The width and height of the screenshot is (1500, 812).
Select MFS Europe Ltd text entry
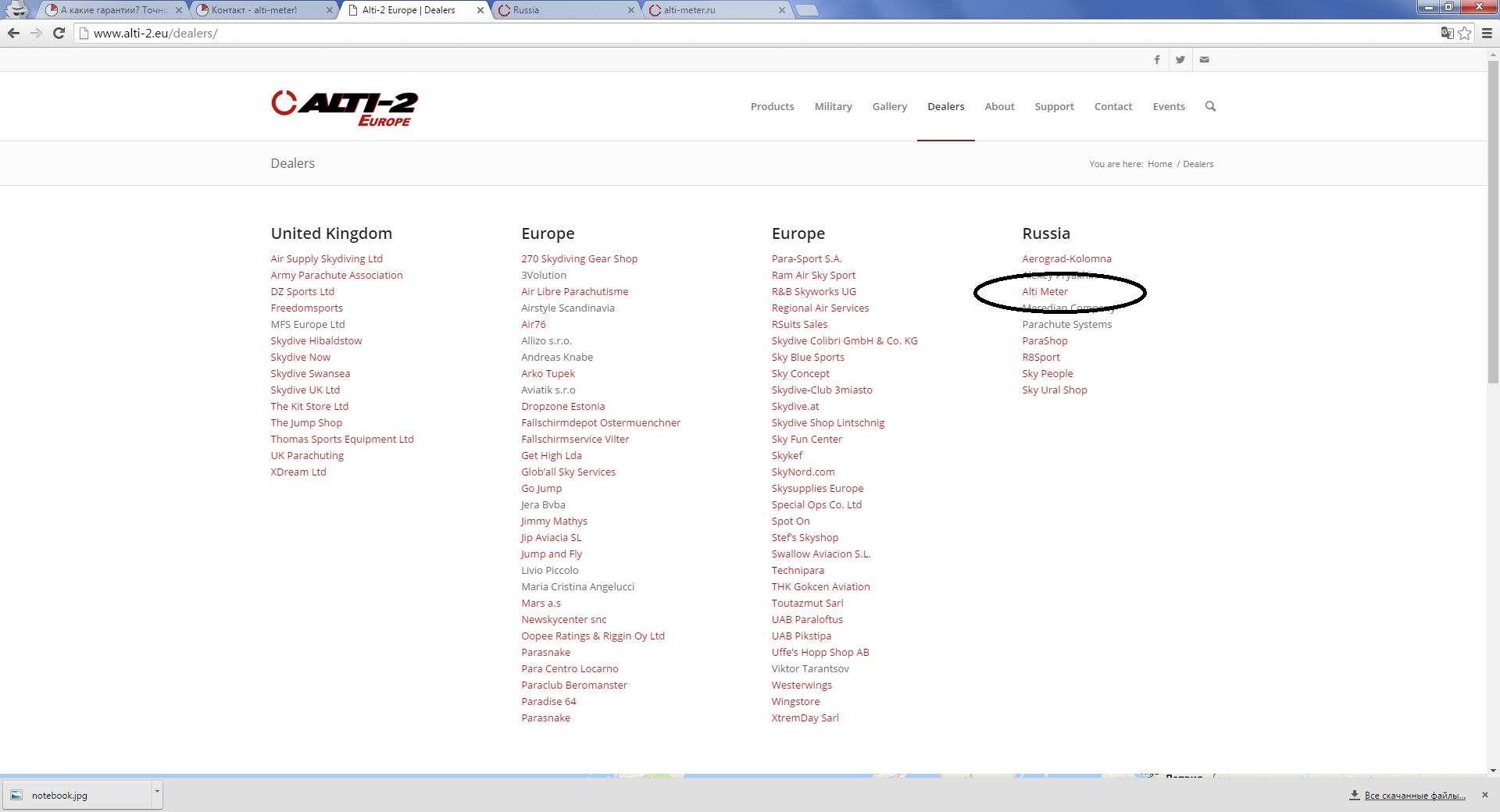pos(307,324)
